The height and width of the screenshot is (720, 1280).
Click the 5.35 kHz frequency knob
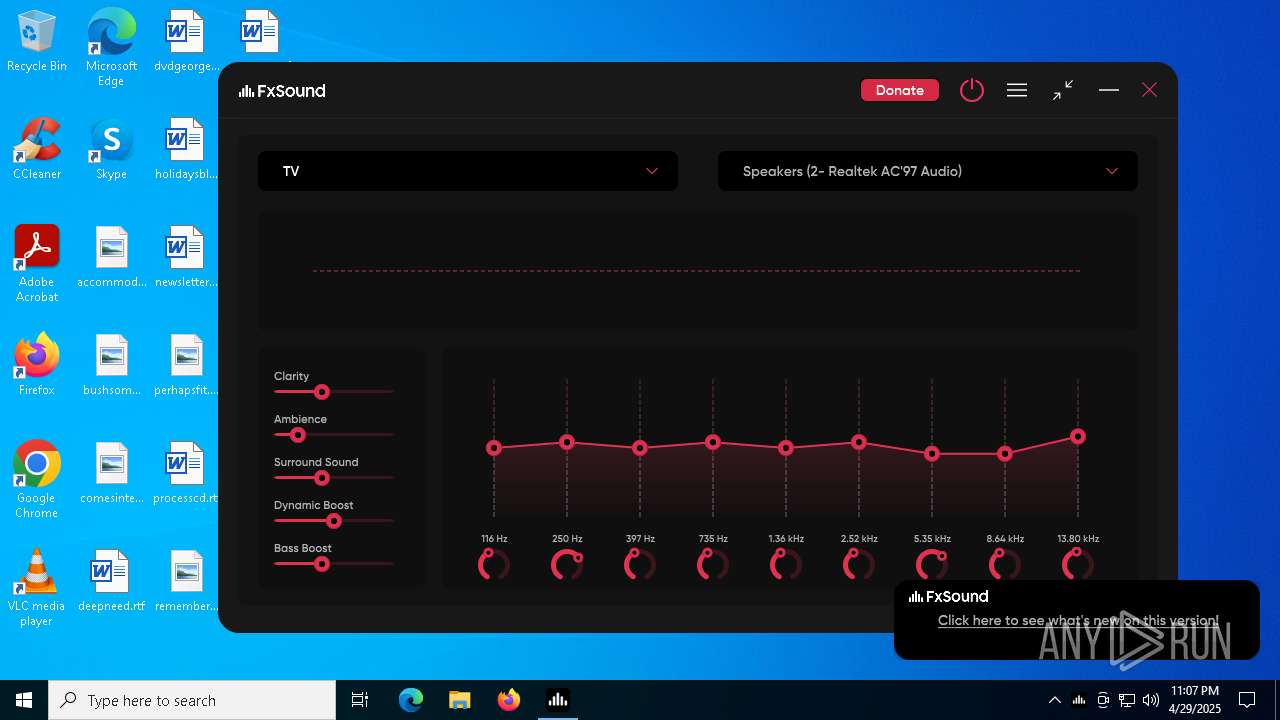pos(932,565)
